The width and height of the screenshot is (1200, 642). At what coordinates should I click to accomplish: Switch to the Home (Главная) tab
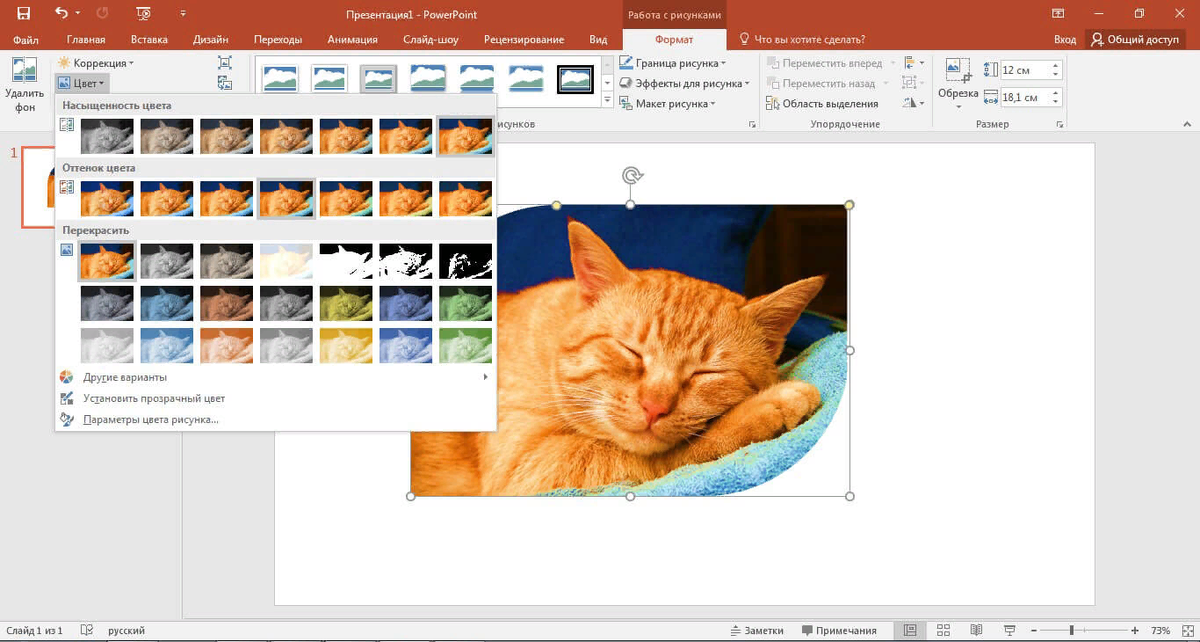tap(86, 39)
